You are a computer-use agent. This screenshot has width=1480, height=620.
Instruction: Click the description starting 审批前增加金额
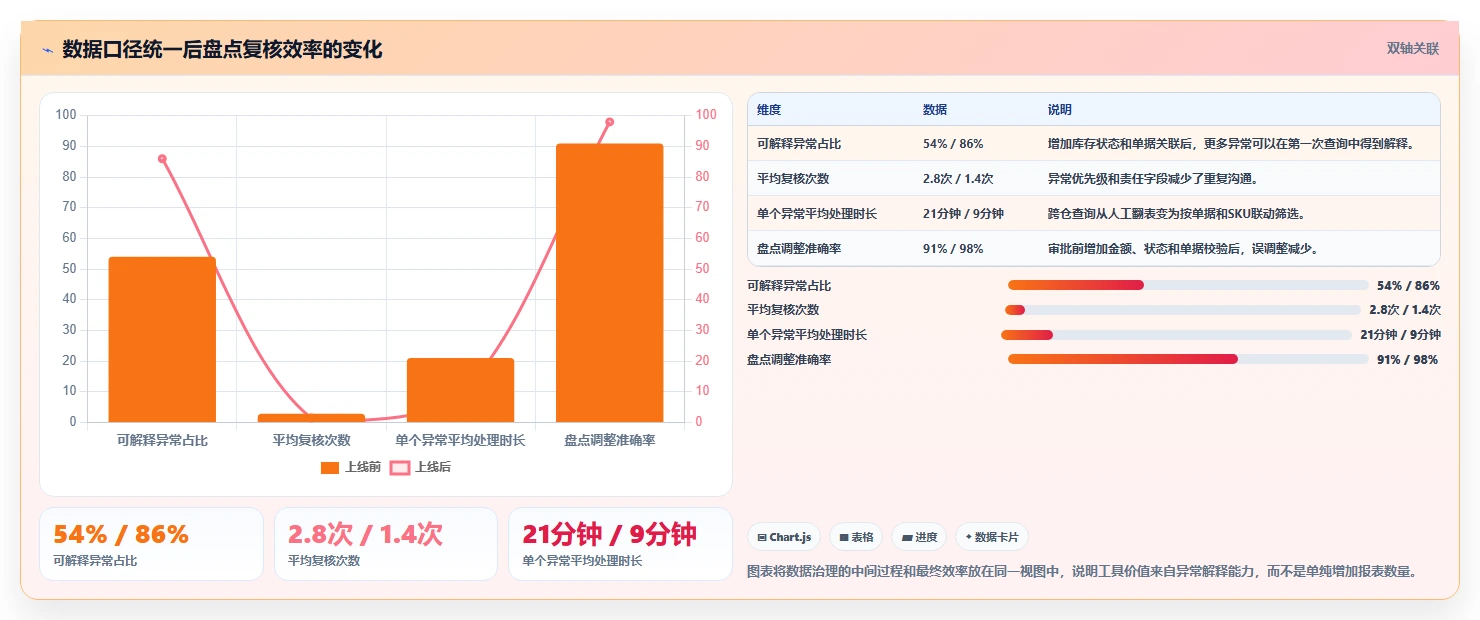click(x=1183, y=248)
